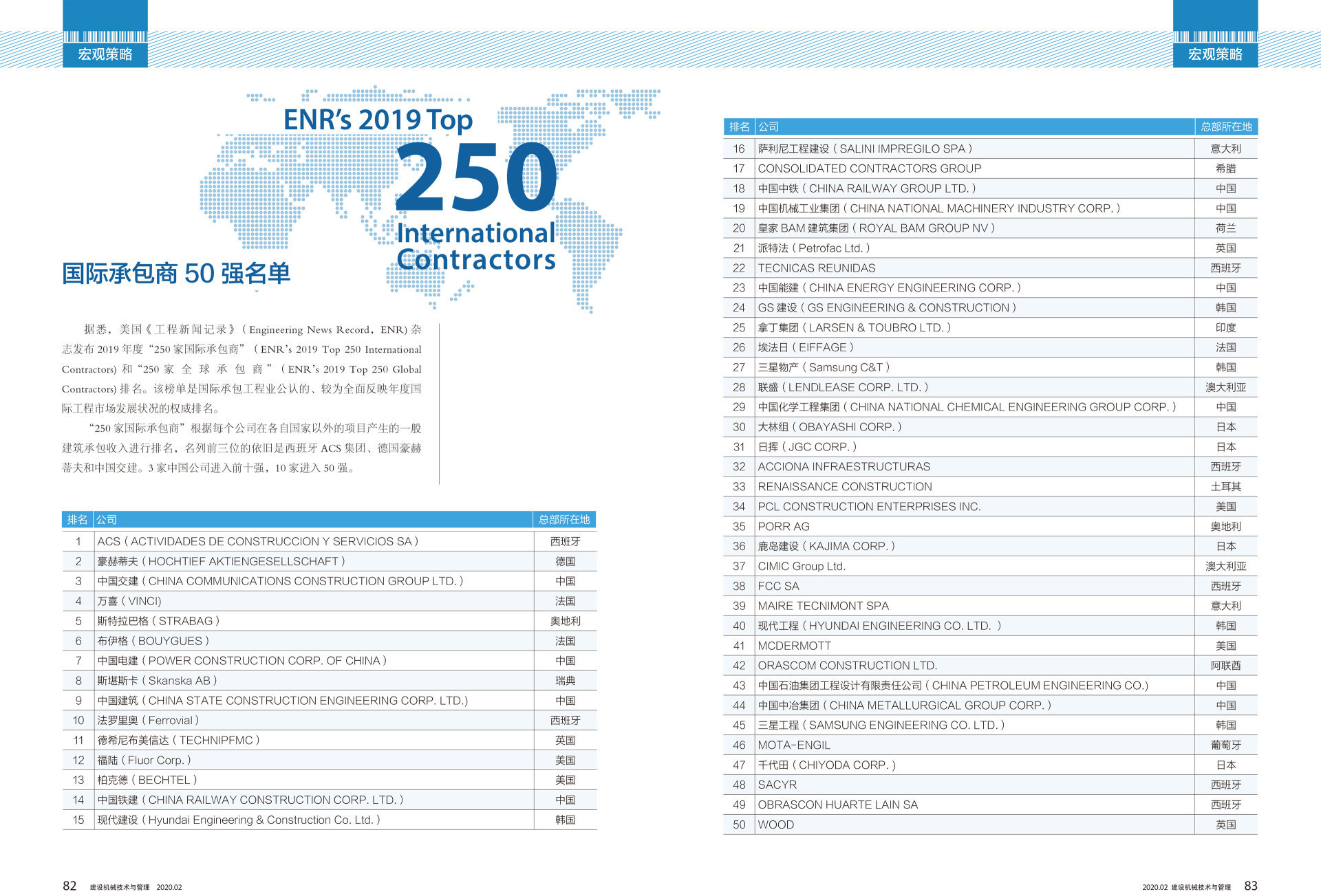Click the left page 宏观策略 section label
Screen dimensions: 1321x896
[105, 54]
